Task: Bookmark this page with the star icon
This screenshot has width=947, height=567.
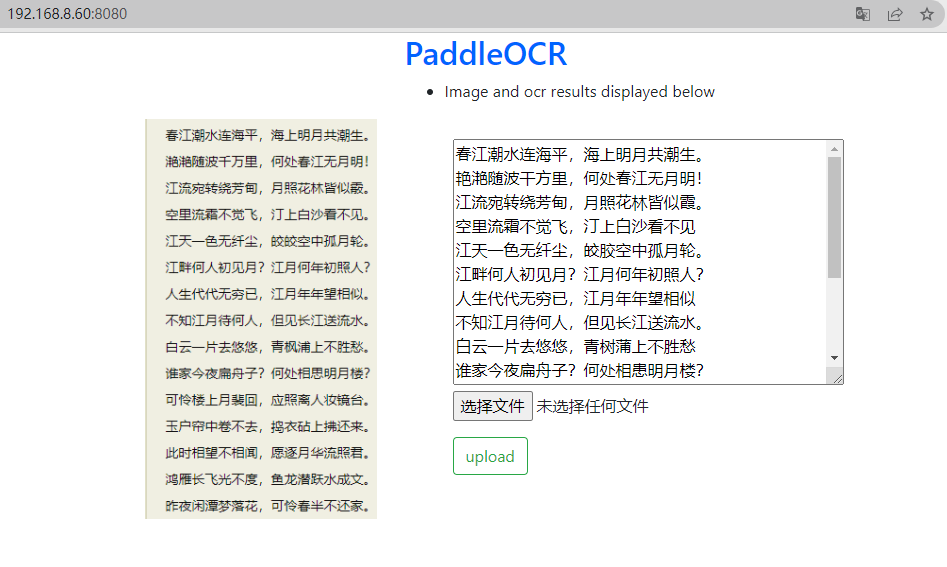Action: tap(927, 14)
